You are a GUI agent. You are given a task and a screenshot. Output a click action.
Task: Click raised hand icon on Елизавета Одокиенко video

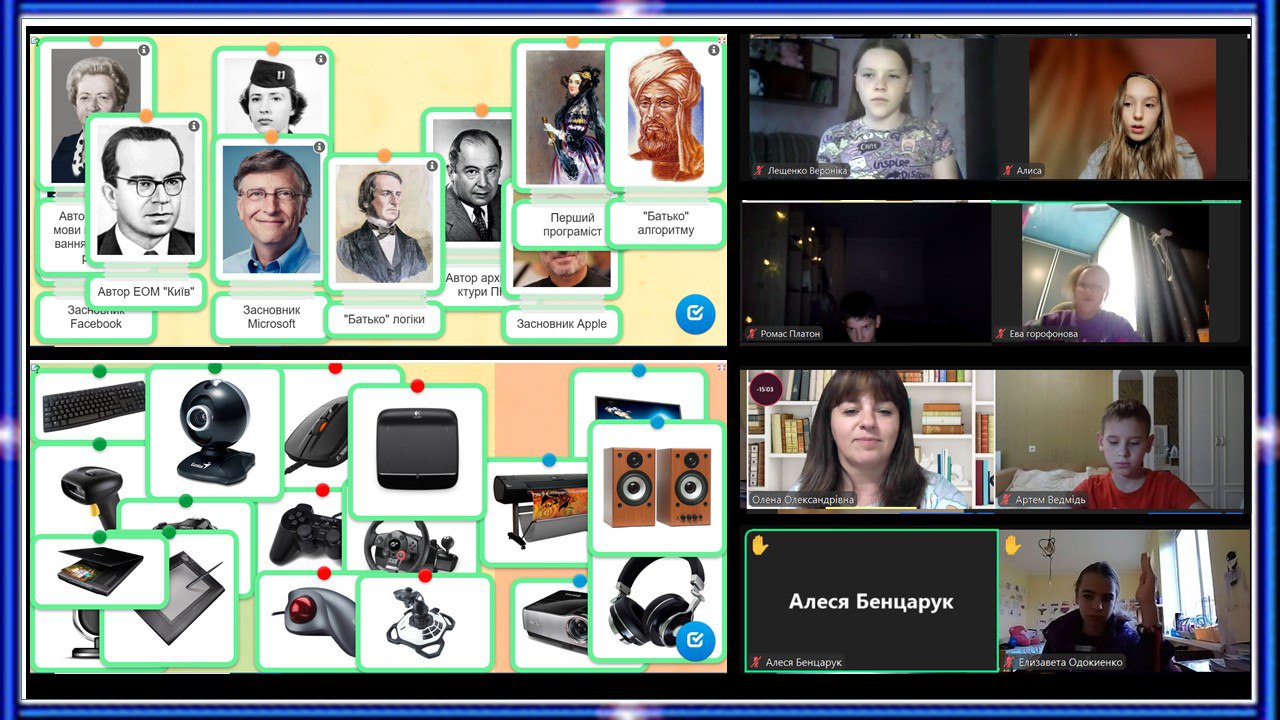1012,546
